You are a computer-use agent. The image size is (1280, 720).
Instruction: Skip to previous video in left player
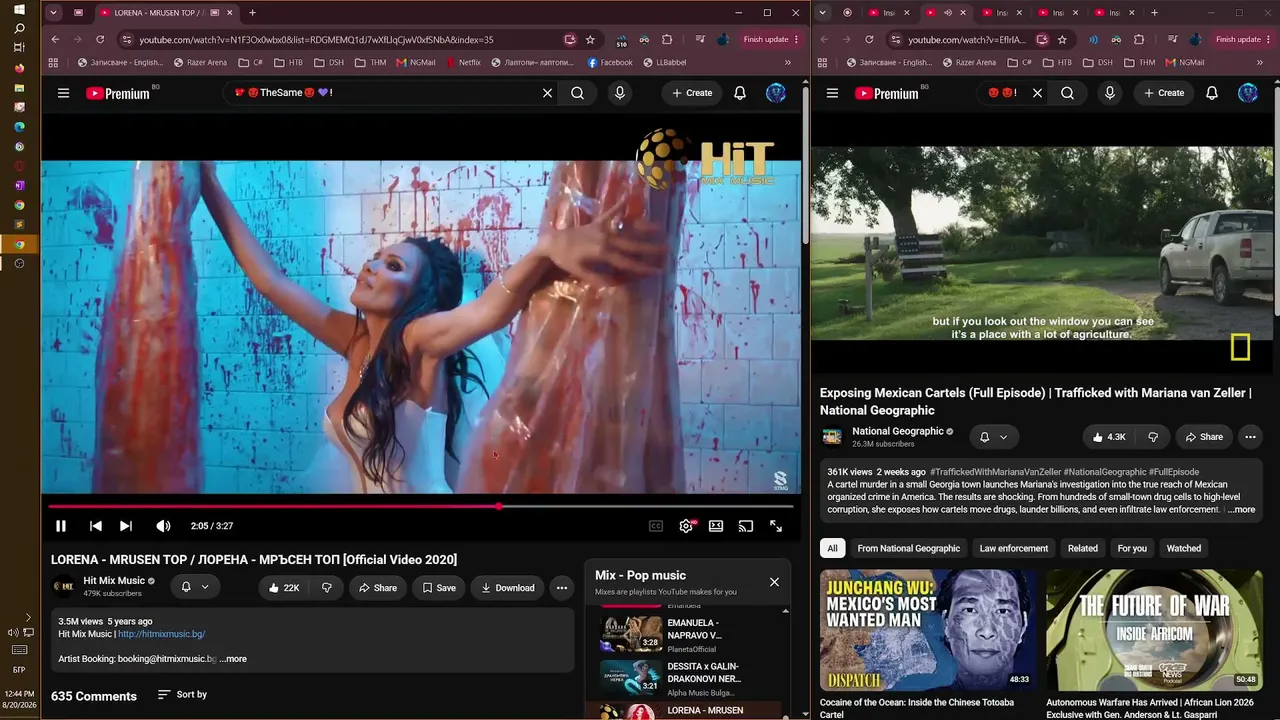pyautogui.click(x=96, y=526)
